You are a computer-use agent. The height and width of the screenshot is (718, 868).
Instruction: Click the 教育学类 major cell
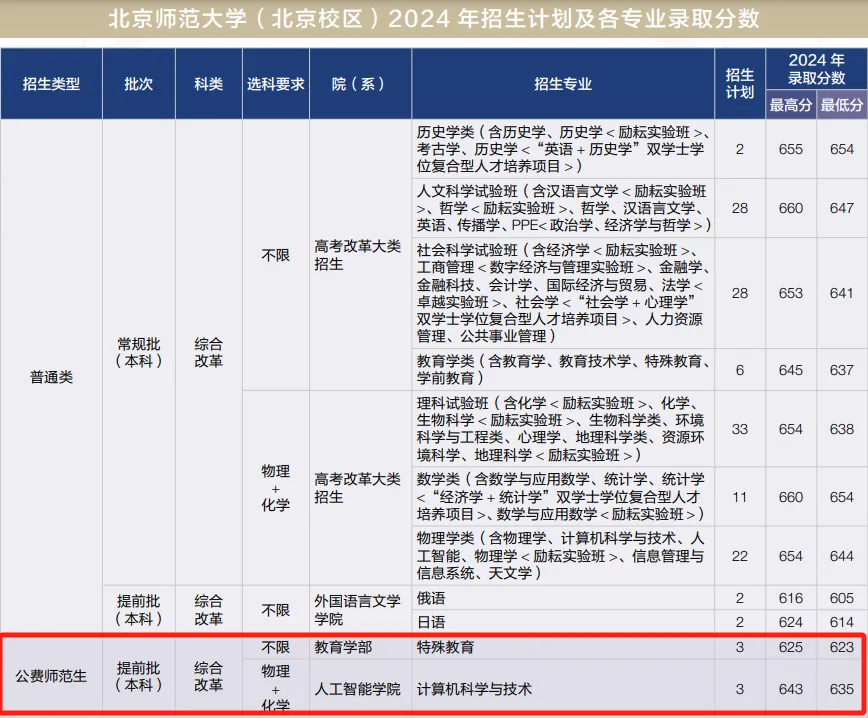pos(563,369)
